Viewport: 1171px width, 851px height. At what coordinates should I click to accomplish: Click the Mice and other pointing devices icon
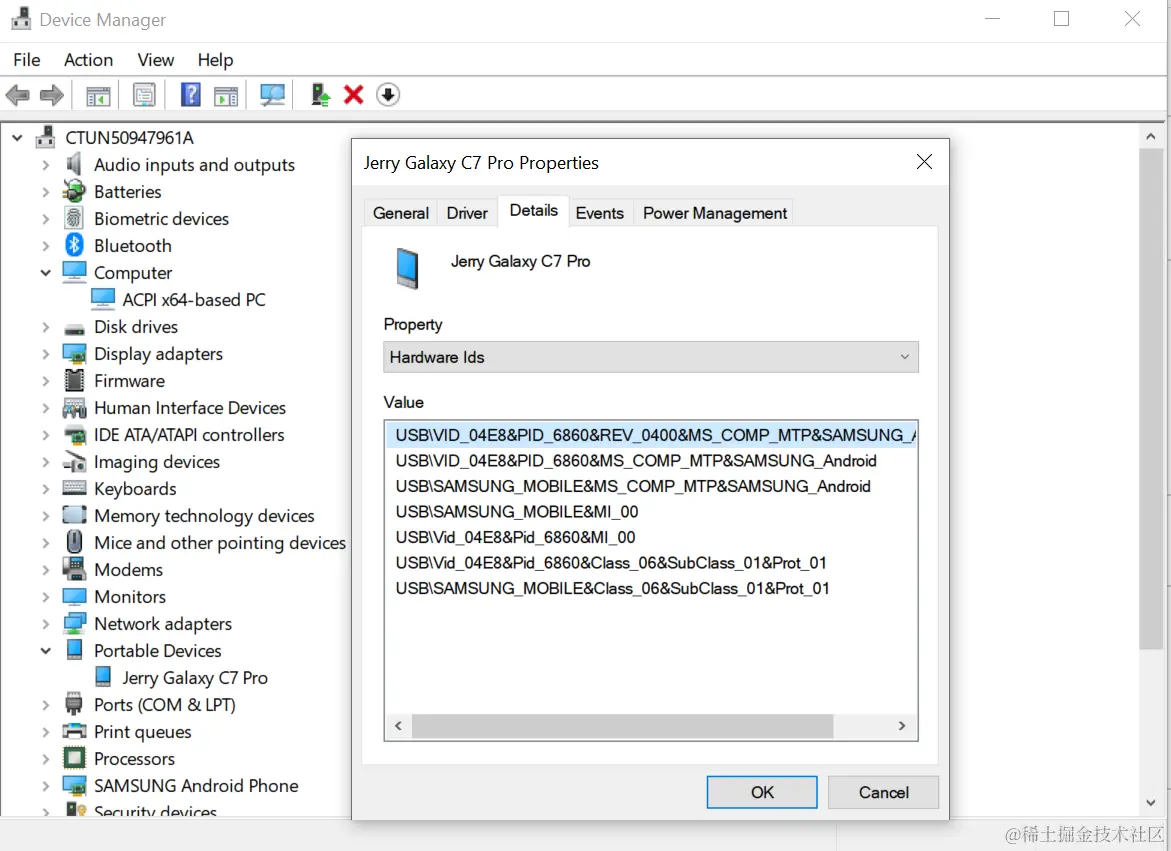74,541
